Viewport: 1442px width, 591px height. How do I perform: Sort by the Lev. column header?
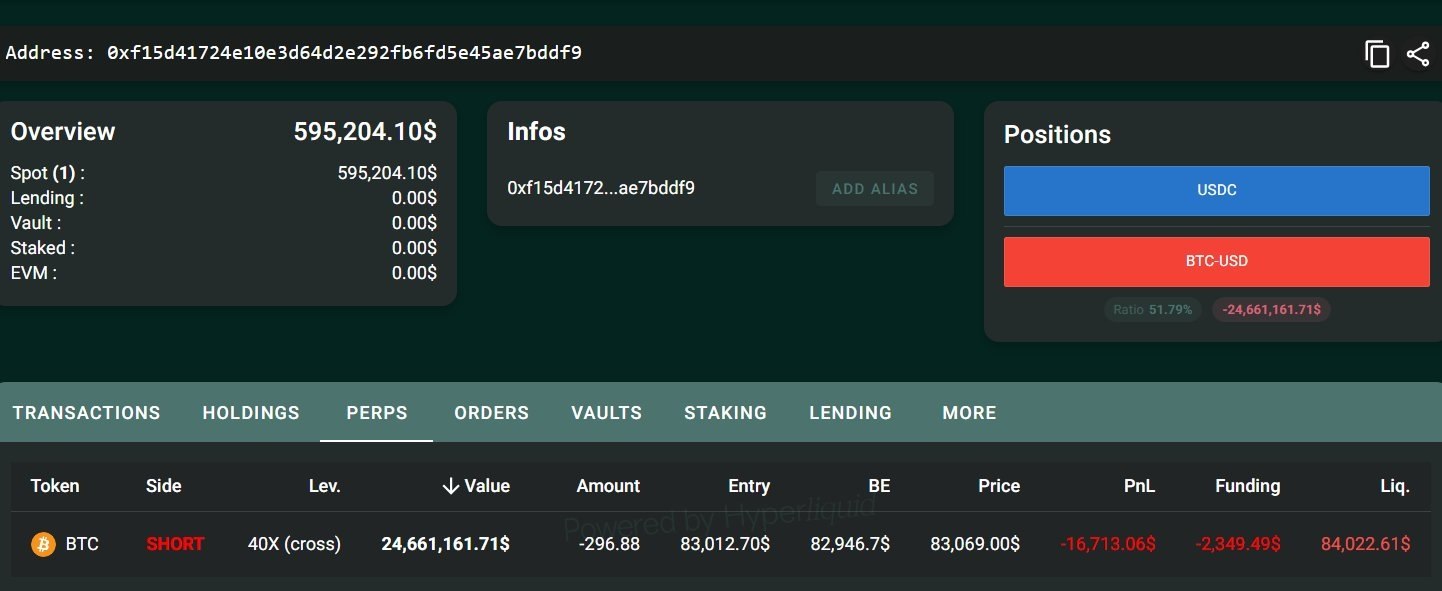click(325, 486)
